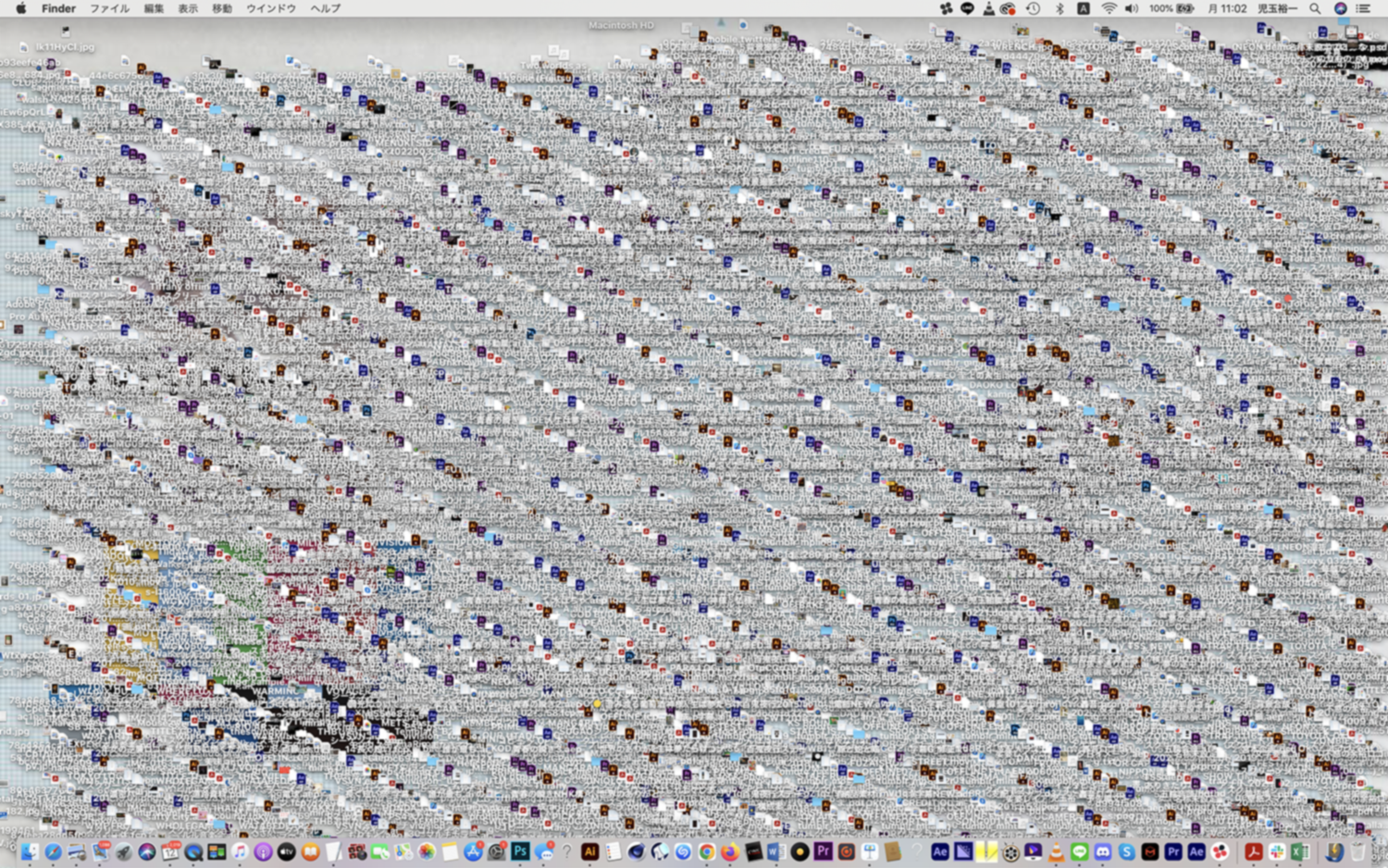This screenshot has height=868, width=1388.
Task: Open input source A menu
Action: pyautogui.click(x=1083, y=8)
